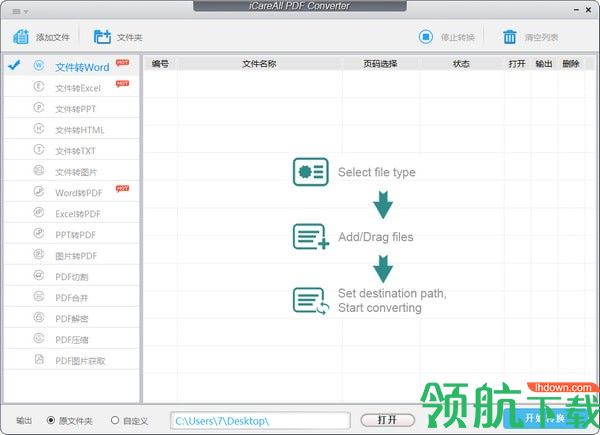This screenshot has width=600, height=435.
Task: Choose PPT转PDF in the sidebar
Action: pos(72,234)
